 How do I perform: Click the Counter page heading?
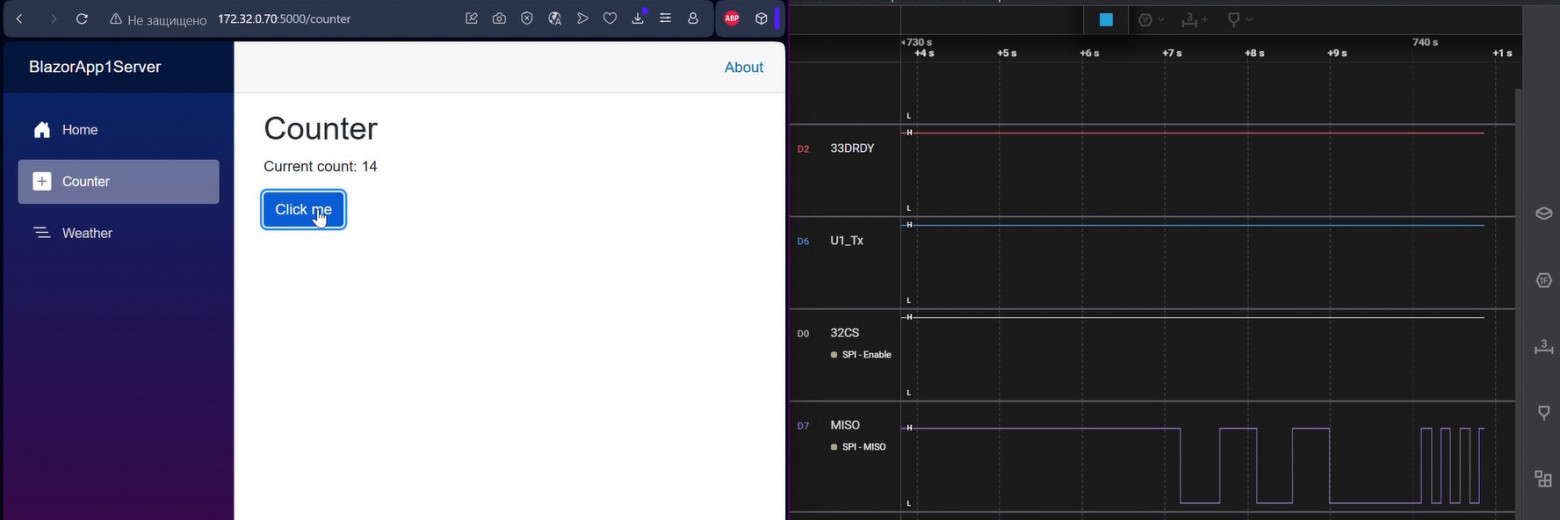[321, 129]
